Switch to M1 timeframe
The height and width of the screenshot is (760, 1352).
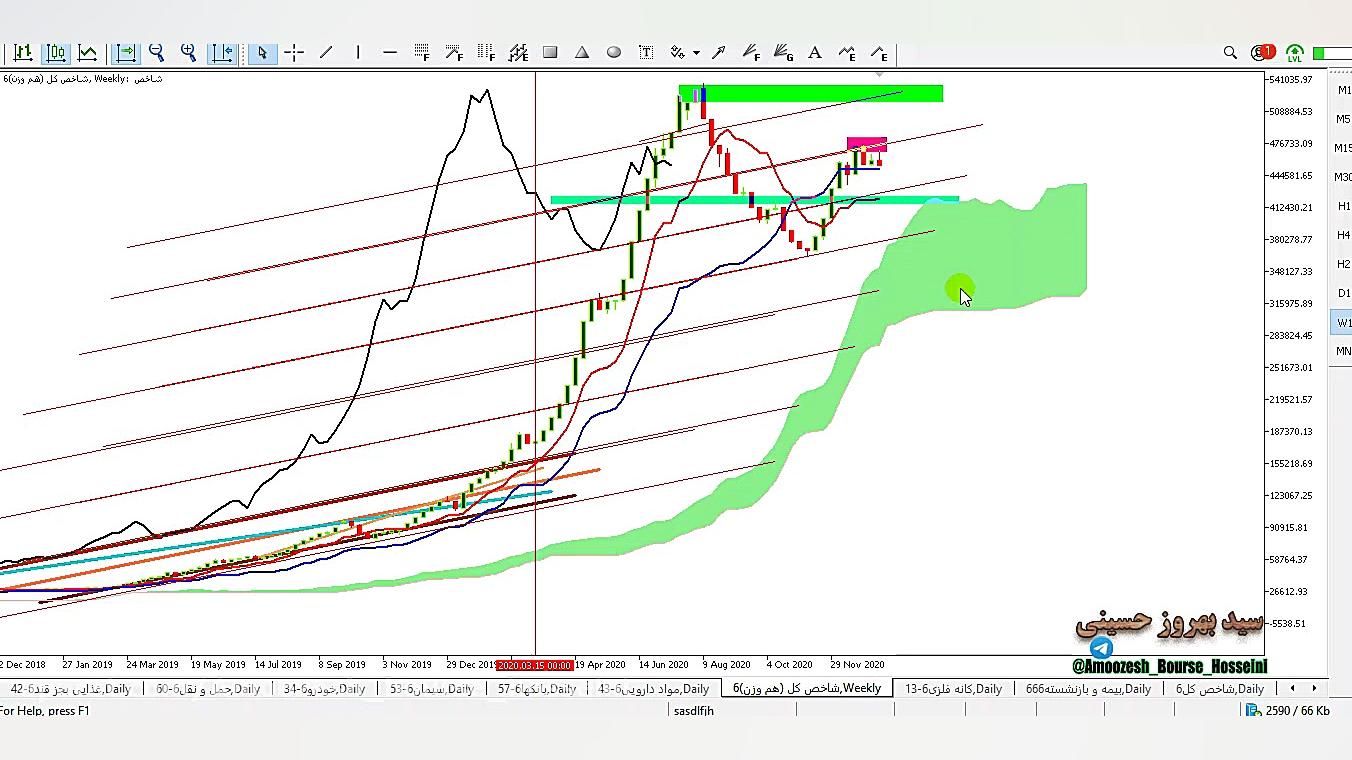(1343, 90)
